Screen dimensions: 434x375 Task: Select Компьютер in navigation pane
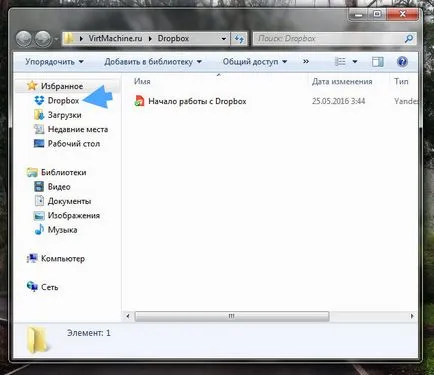[x=63, y=259]
